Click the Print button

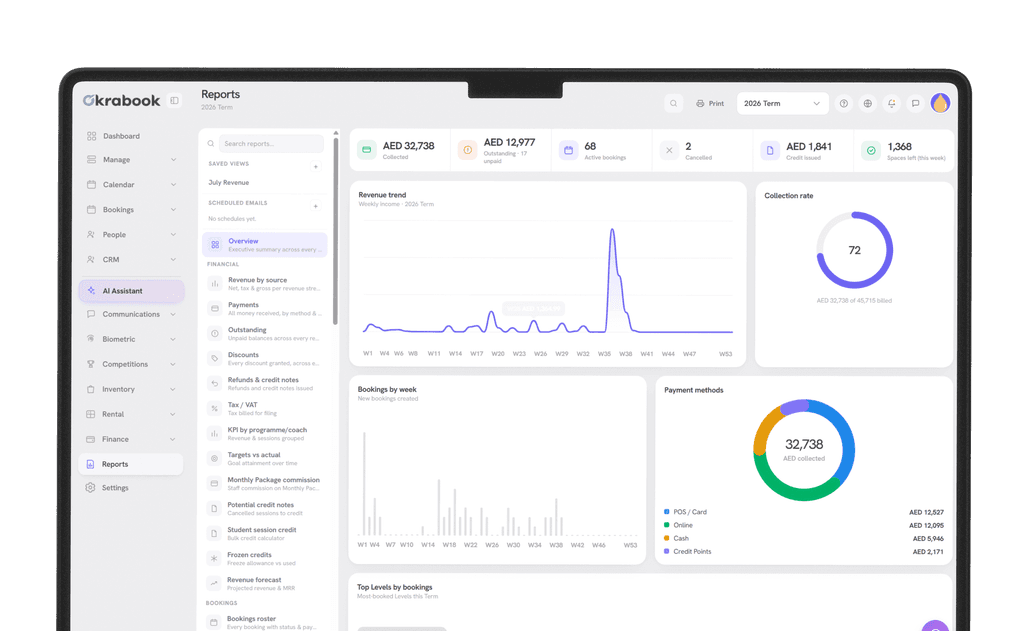tap(710, 103)
